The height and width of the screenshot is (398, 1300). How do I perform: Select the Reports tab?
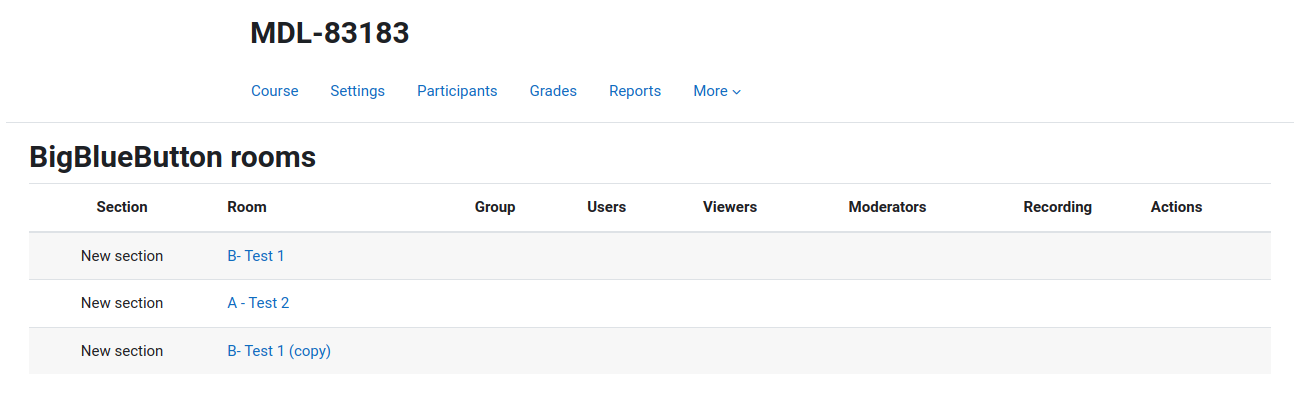click(x=635, y=91)
